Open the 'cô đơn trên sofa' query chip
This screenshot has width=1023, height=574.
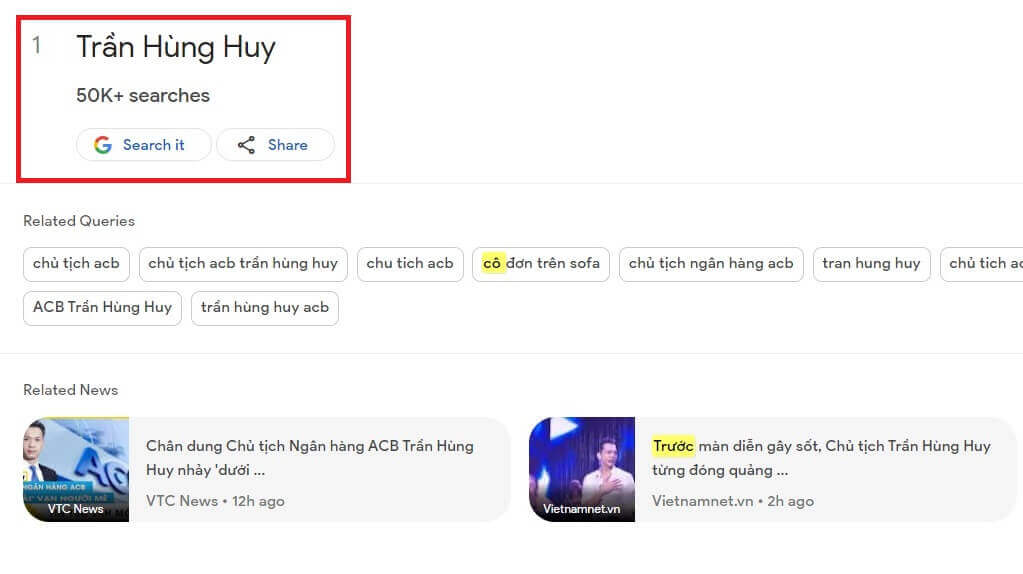[541, 264]
